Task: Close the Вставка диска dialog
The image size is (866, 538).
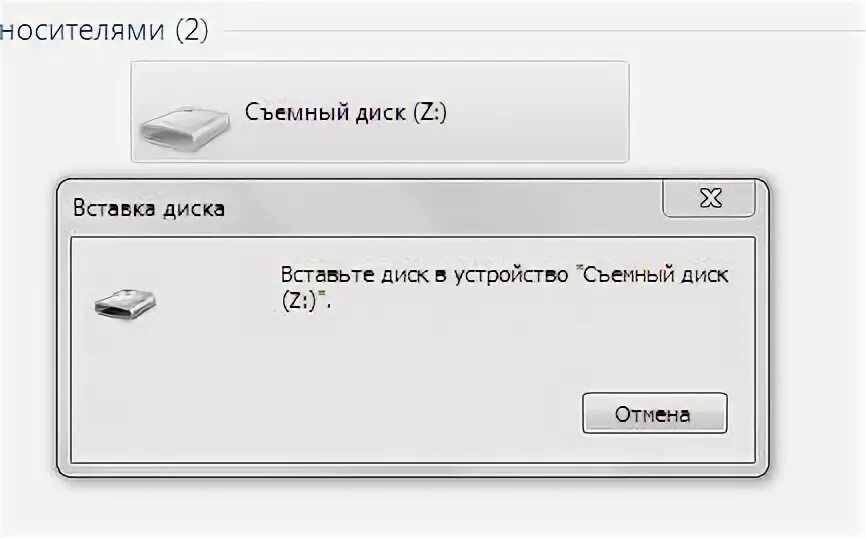Action: pyautogui.click(x=709, y=198)
